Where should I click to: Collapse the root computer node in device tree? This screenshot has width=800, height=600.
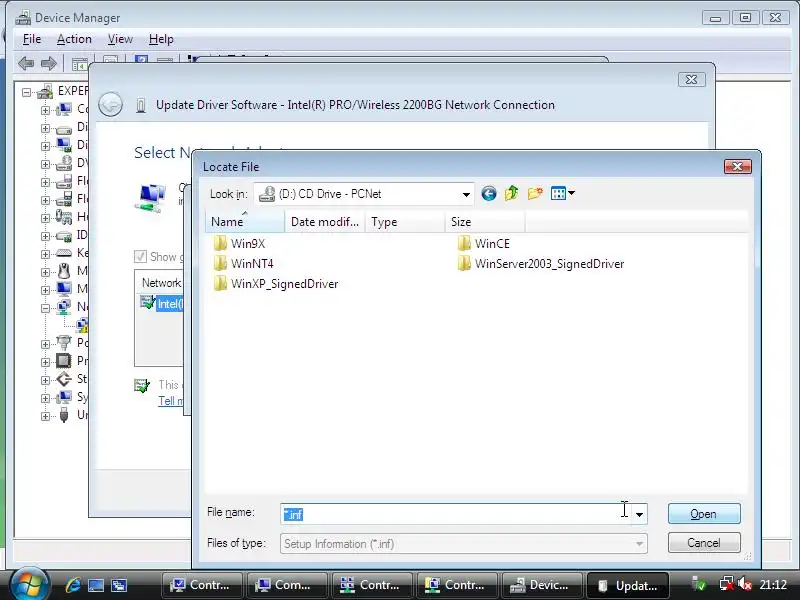[x=26, y=92]
